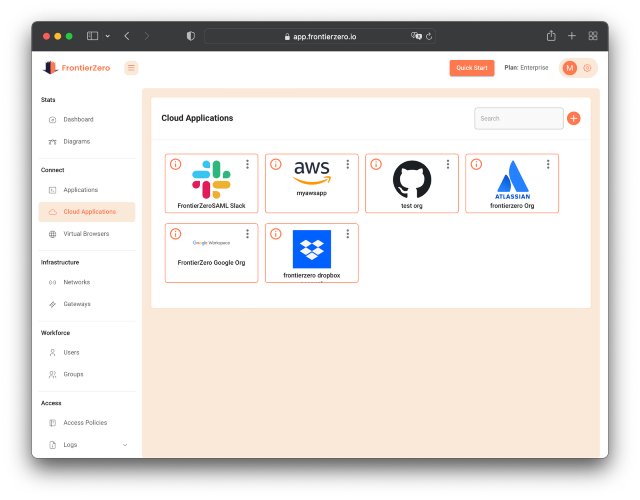Open options menu on dropbox card
Viewport: 640px width, 500px height.
(348, 234)
